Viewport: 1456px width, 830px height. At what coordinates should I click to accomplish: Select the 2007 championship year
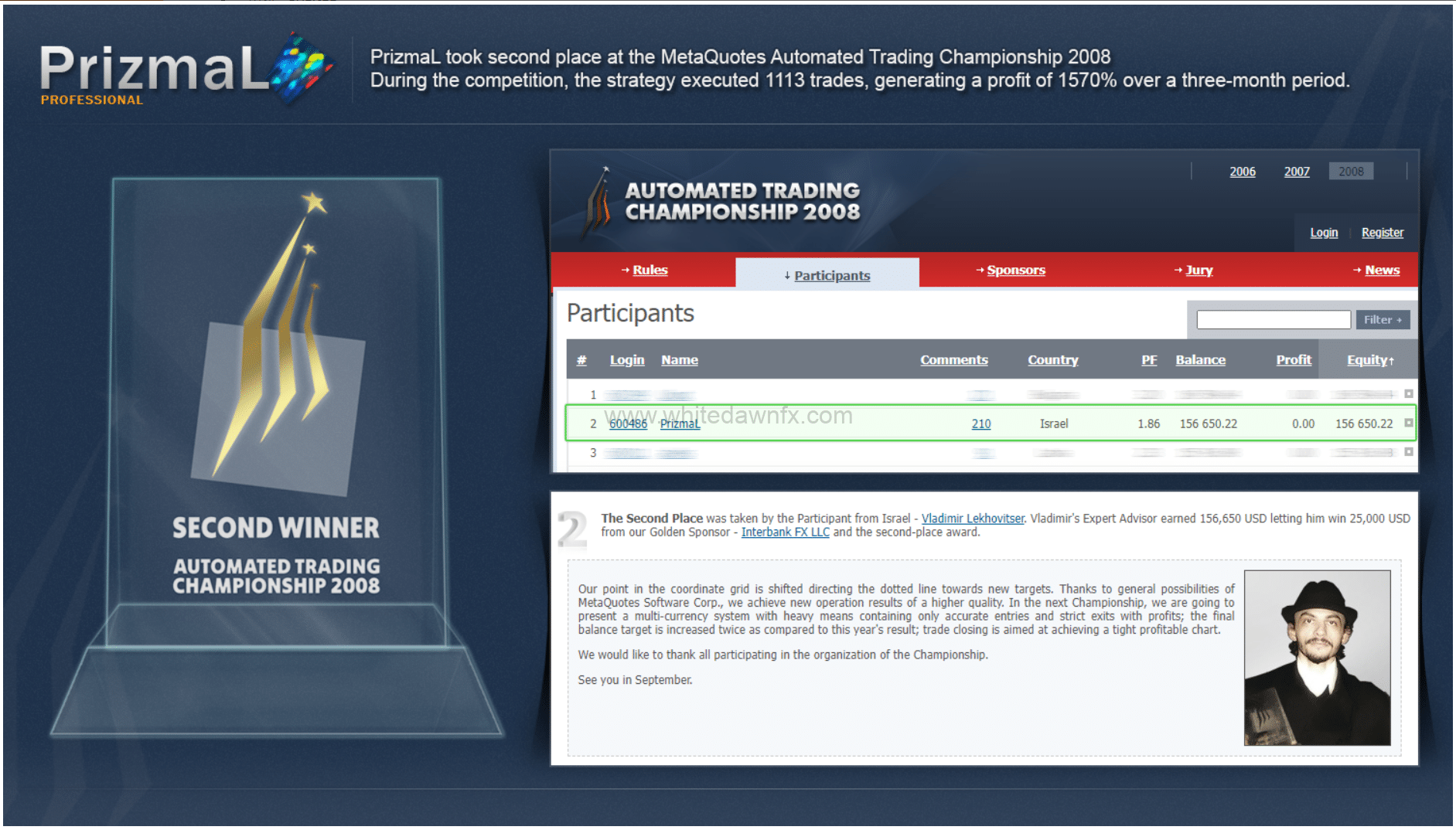pyautogui.click(x=1297, y=172)
